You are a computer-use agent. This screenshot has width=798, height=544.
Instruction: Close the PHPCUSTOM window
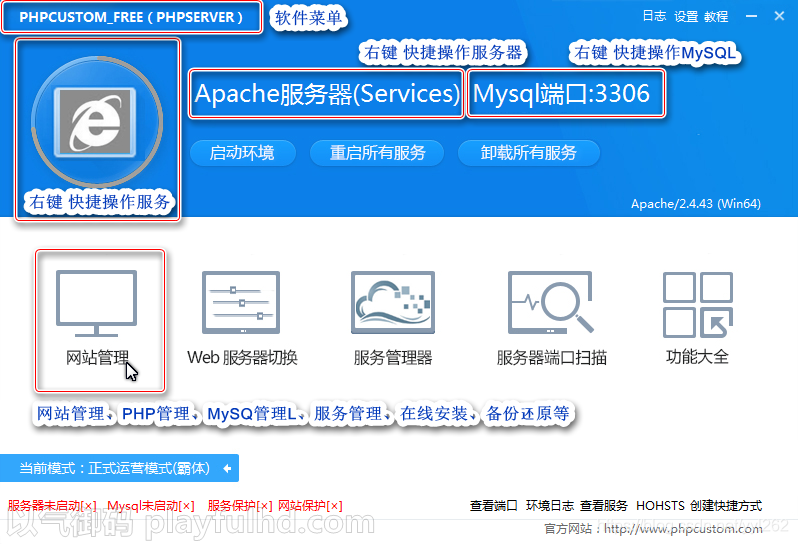tap(779, 16)
